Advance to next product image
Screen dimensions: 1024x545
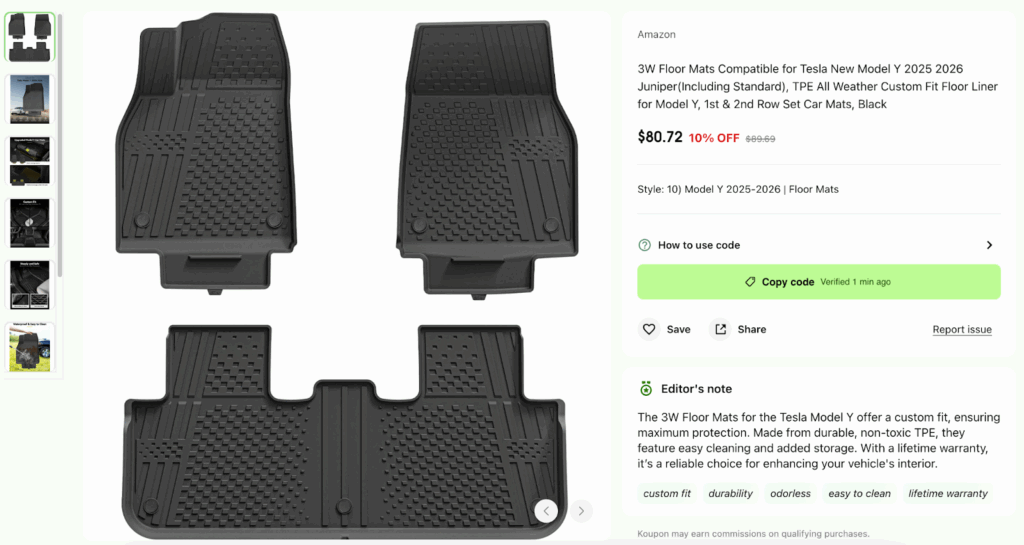(x=581, y=511)
